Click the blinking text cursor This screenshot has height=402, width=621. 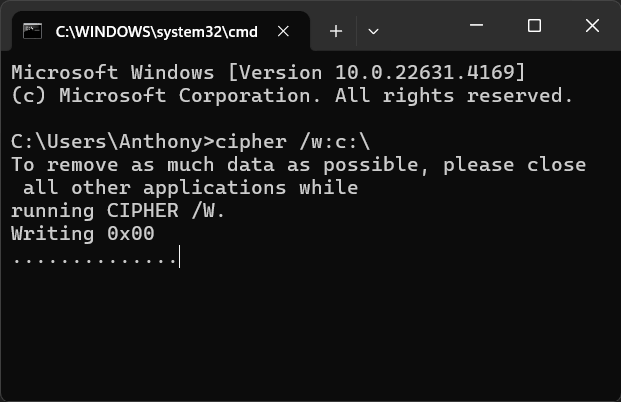[x=180, y=257]
